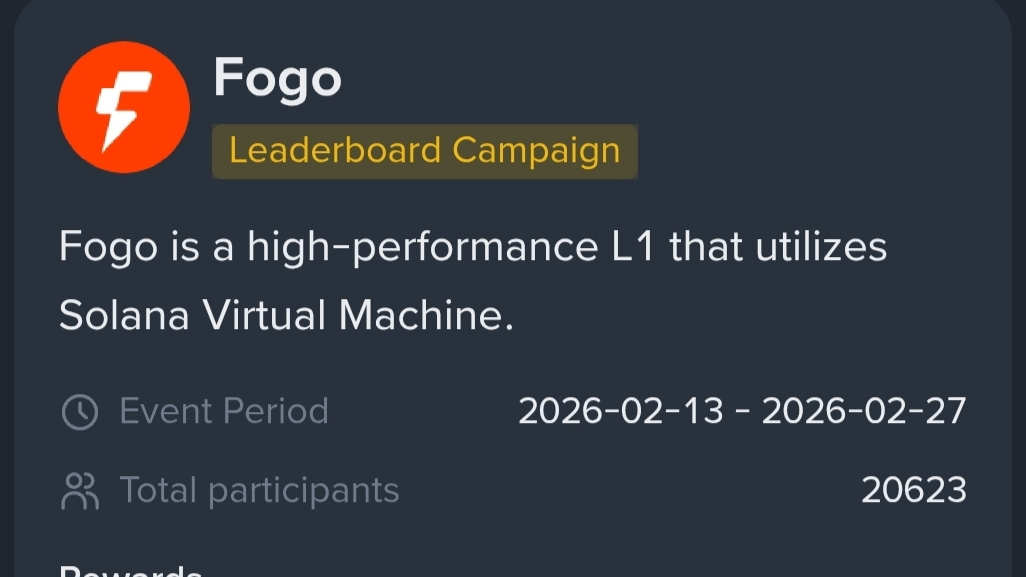Click the phrase high-performance L1
1026x577 pixels.
click(x=450, y=246)
